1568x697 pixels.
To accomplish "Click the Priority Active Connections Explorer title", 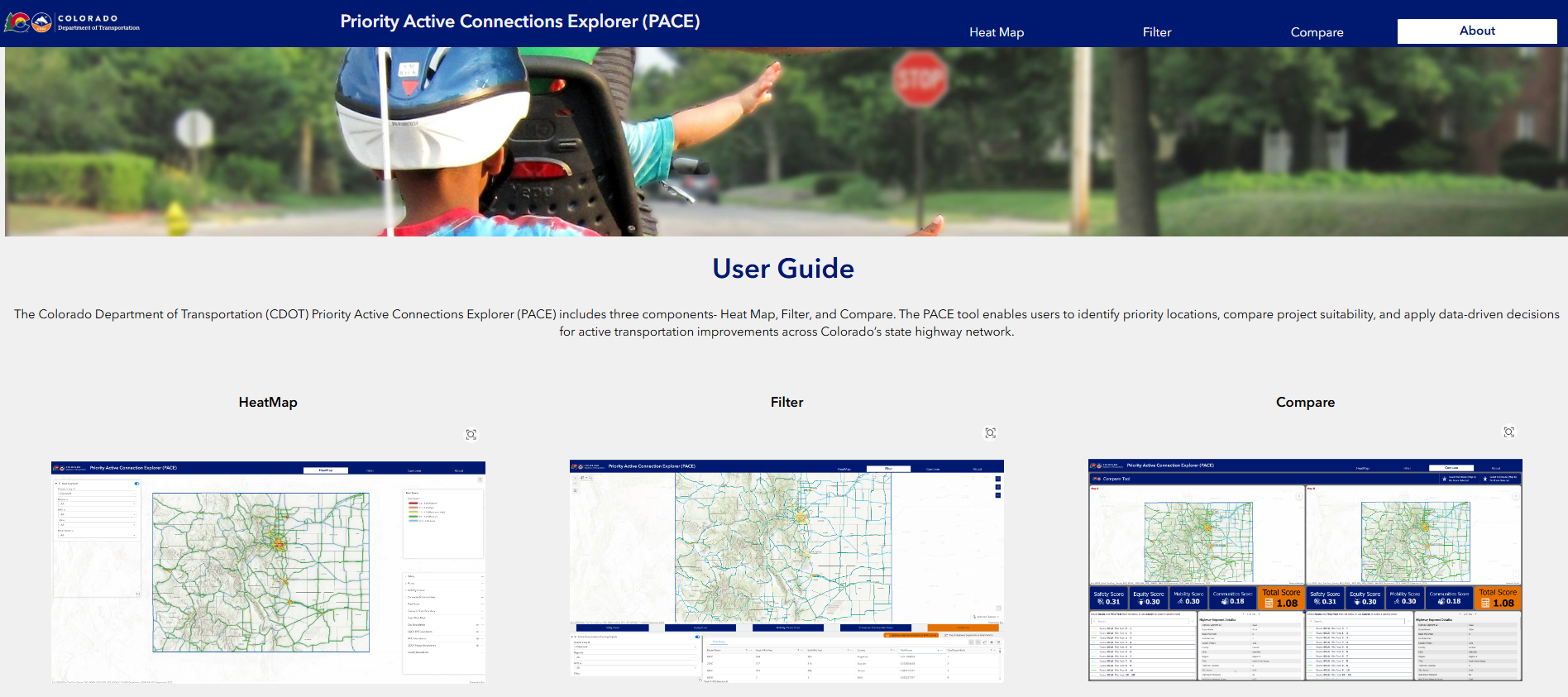I will (519, 21).
